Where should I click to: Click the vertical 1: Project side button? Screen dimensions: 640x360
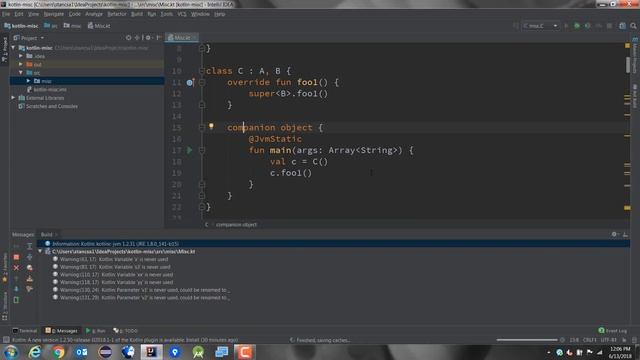(4, 49)
